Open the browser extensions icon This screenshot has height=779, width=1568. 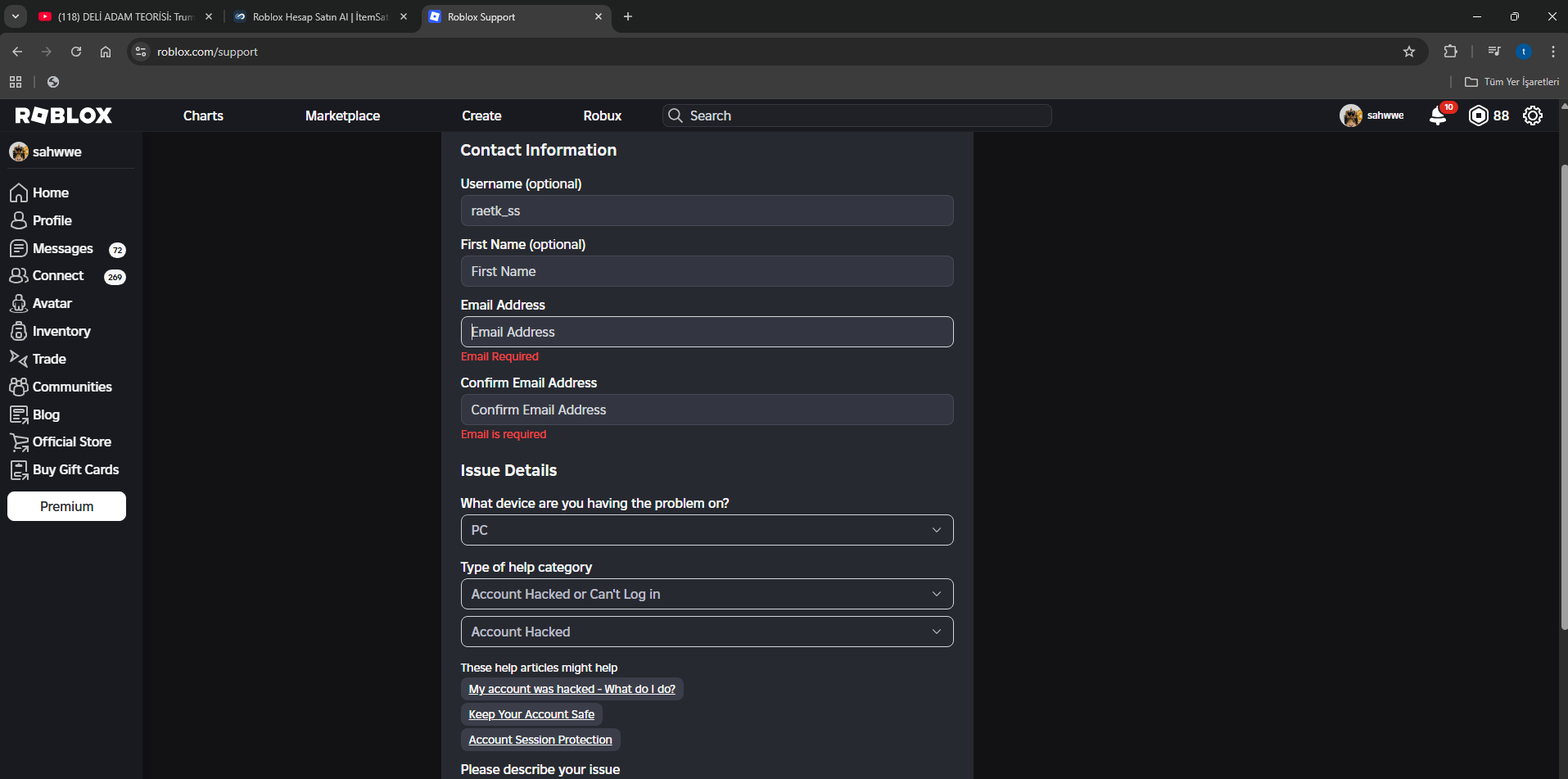[x=1450, y=52]
